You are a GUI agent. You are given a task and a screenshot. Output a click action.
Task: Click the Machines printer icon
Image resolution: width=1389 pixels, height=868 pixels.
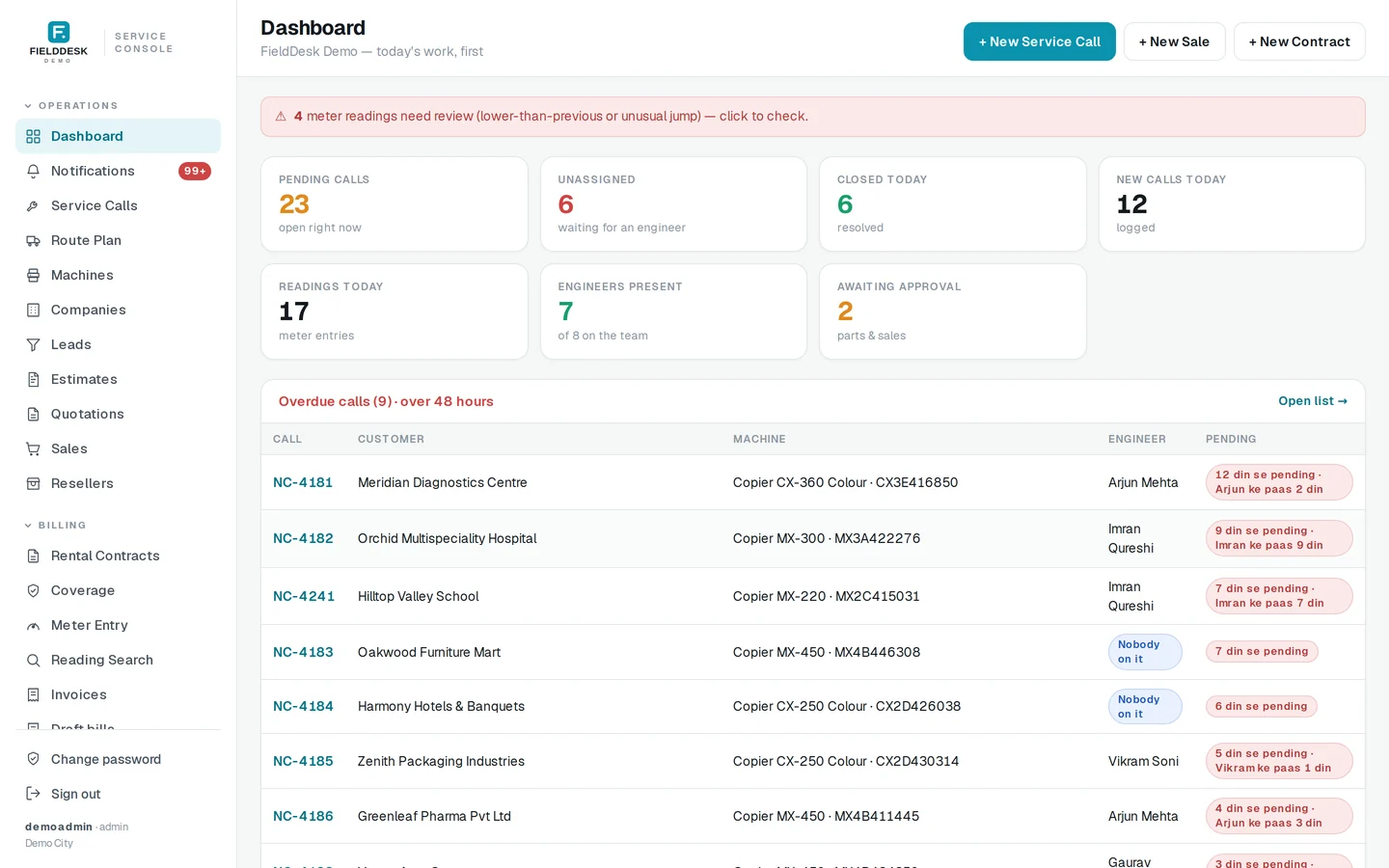[x=33, y=275]
